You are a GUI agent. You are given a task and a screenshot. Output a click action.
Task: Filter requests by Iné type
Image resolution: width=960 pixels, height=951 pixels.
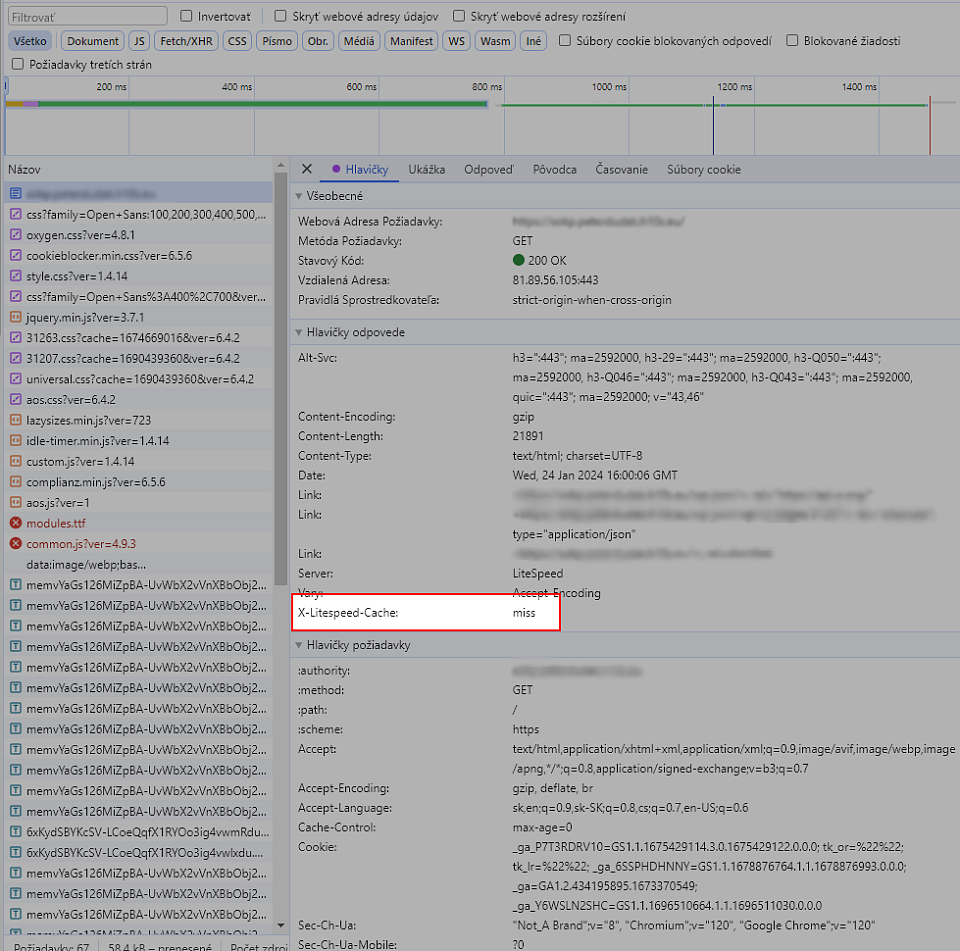click(x=533, y=41)
